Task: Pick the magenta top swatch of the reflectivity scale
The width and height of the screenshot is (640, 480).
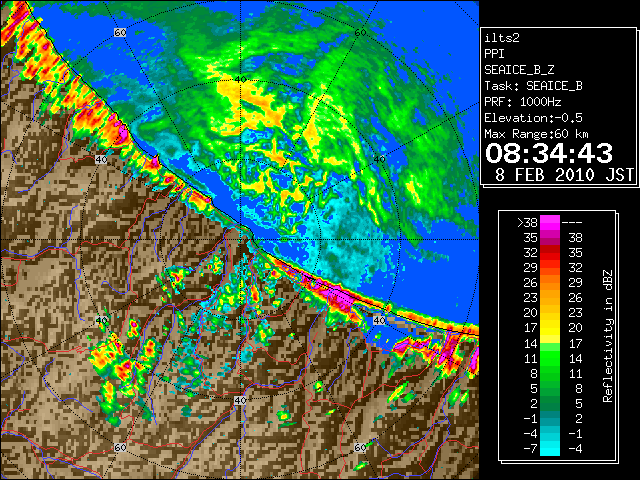Action: (550, 223)
